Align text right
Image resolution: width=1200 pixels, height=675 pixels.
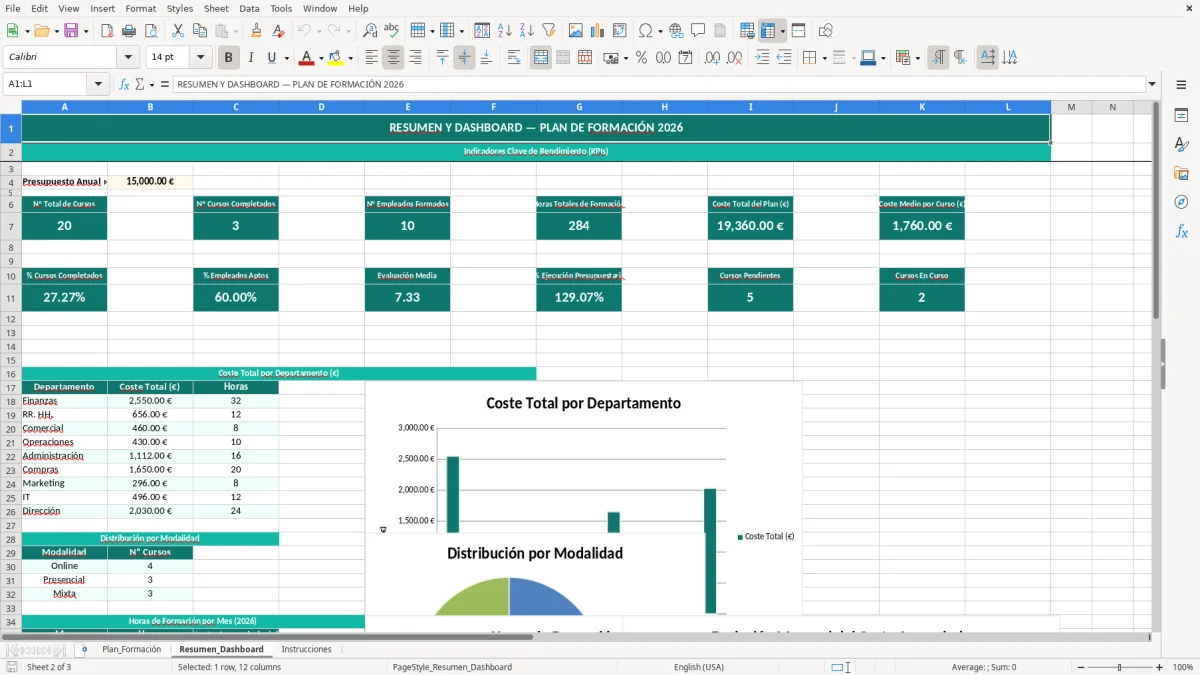415,58
